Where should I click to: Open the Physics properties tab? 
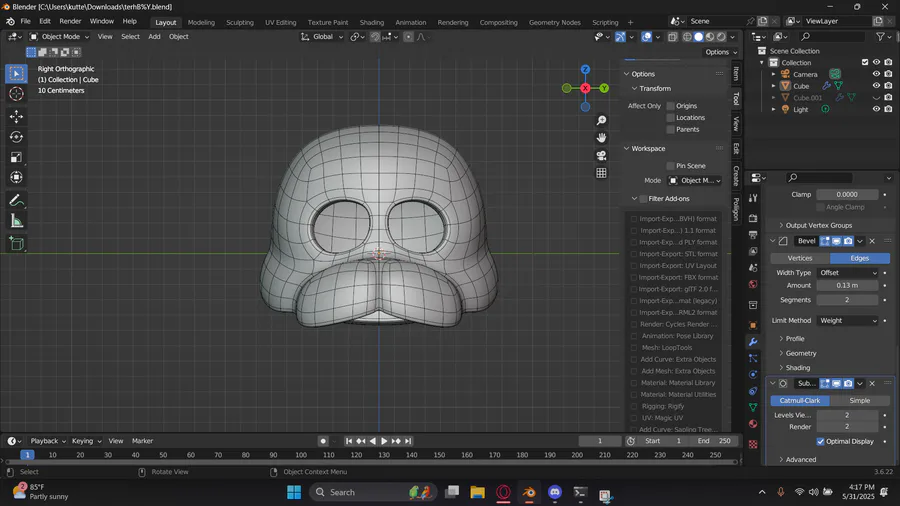pos(753,375)
